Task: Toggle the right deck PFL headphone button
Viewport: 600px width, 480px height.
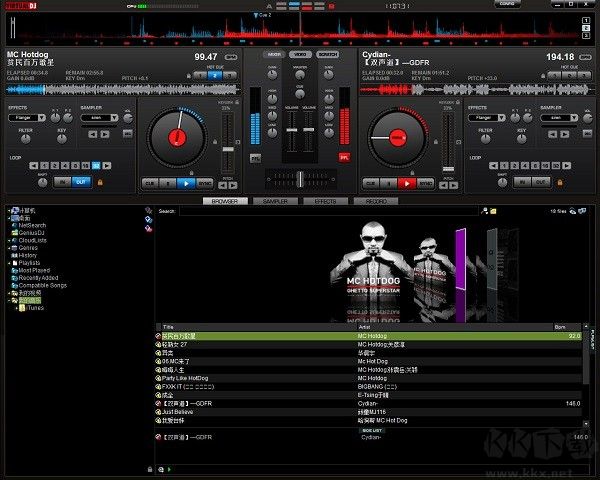Action: [344, 157]
